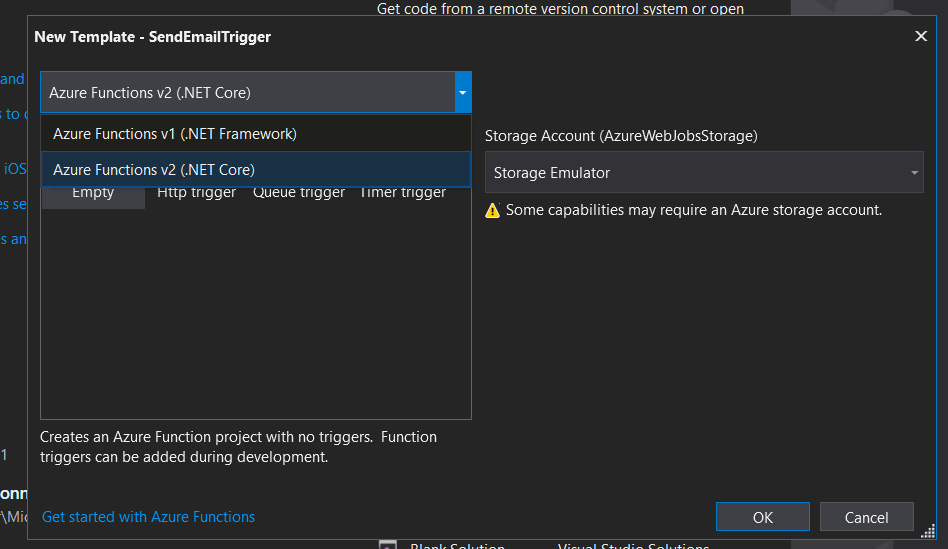
Task: Select the Timer trigger template
Action: pos(403,193)
